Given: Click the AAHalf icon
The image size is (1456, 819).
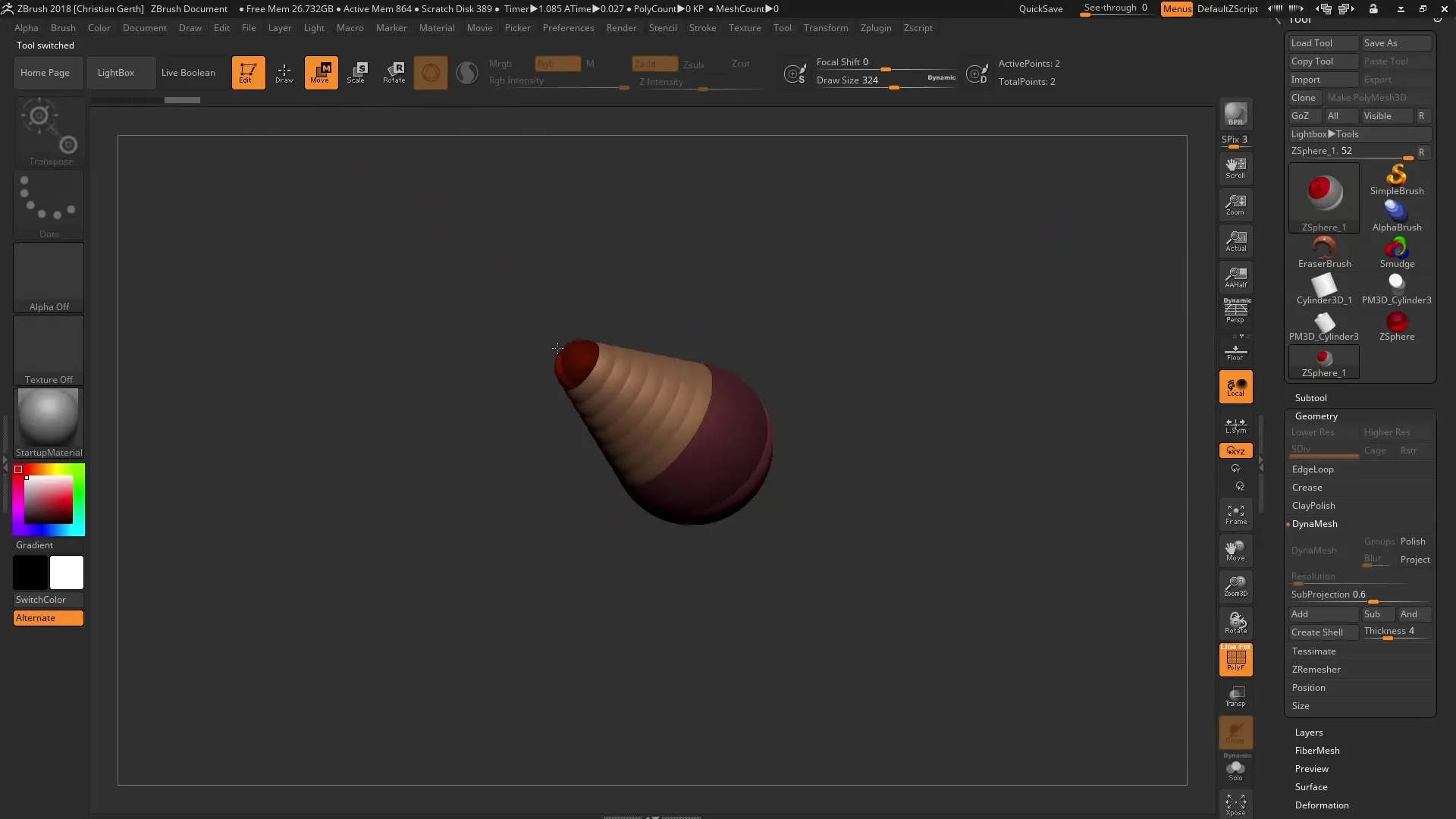Looking at the screenshot, I should point(1235,278).
